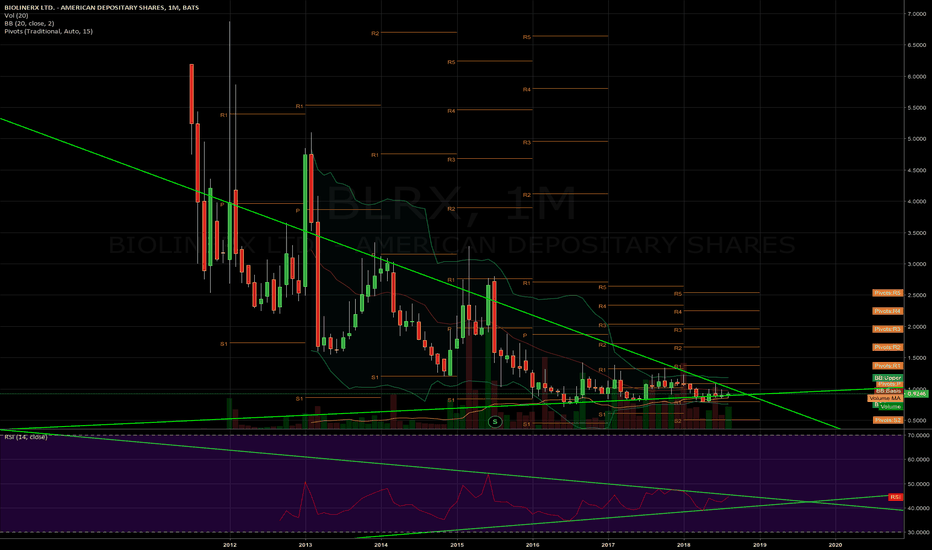Click the Pivots:R1 price label
The image size is (932, 550).
887,366
